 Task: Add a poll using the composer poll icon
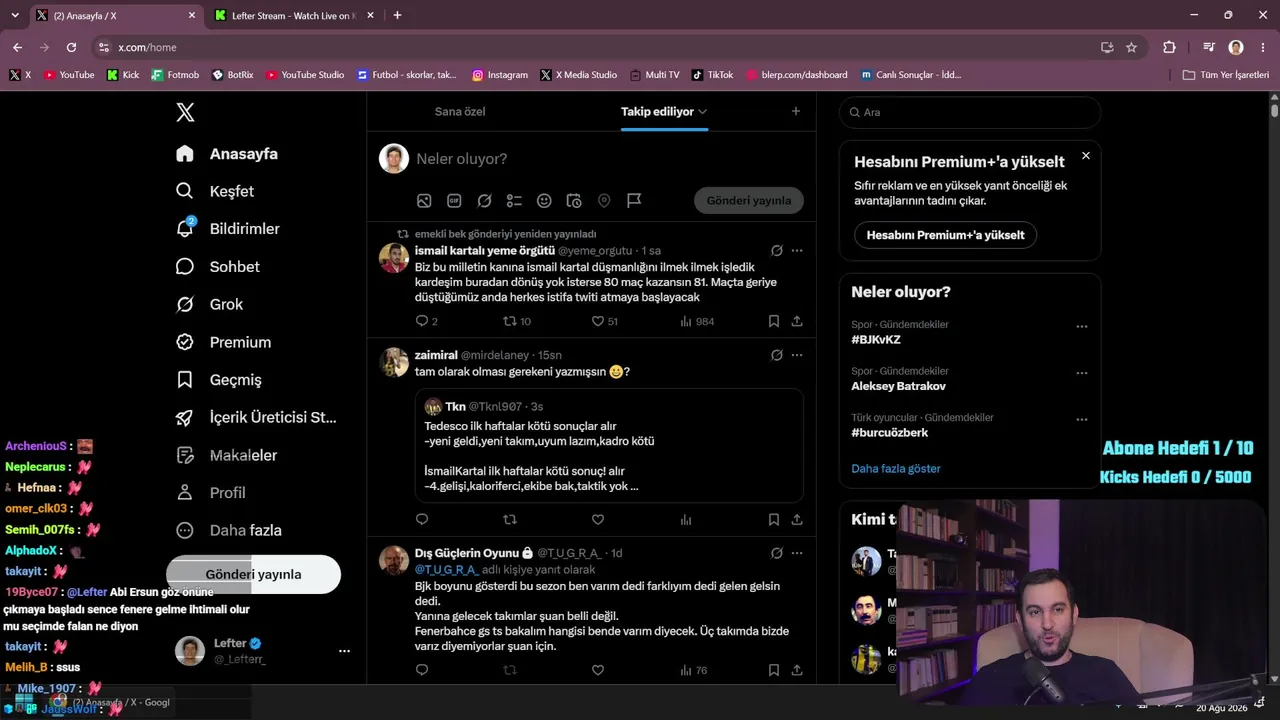pos(514,201)
